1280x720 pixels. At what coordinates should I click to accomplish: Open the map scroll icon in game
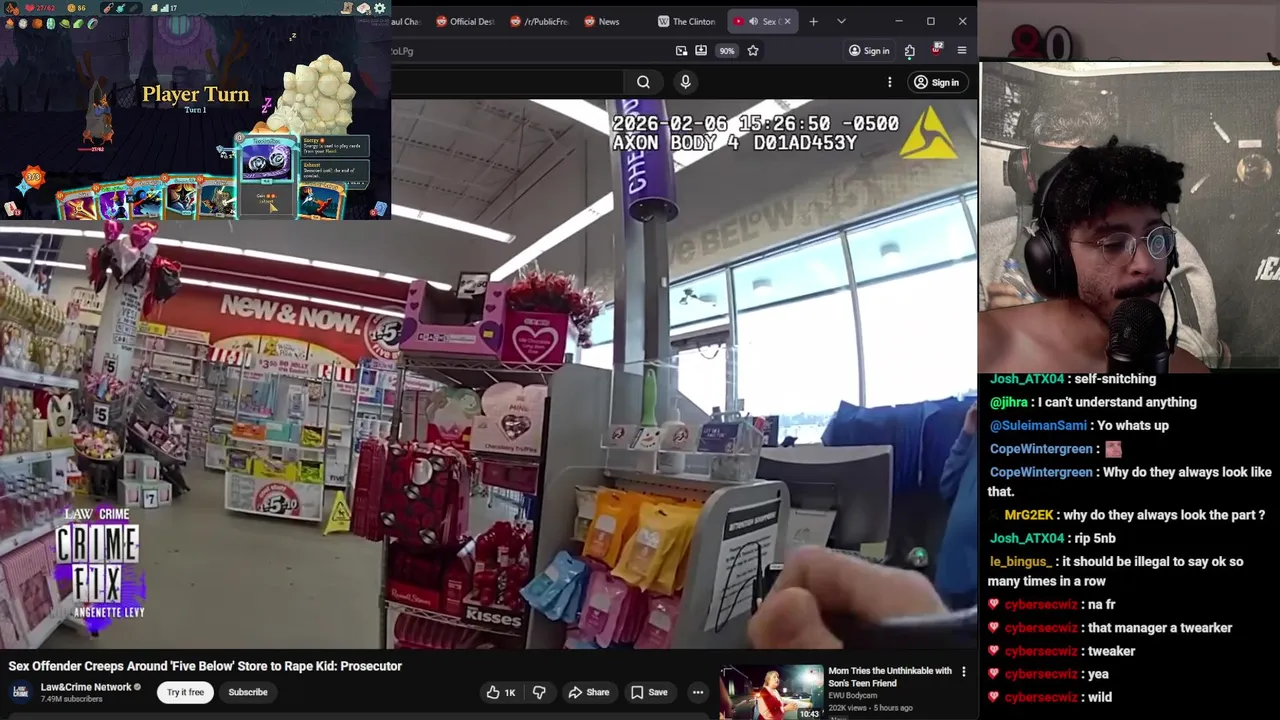pyautogui.click(x=347, y=8)
